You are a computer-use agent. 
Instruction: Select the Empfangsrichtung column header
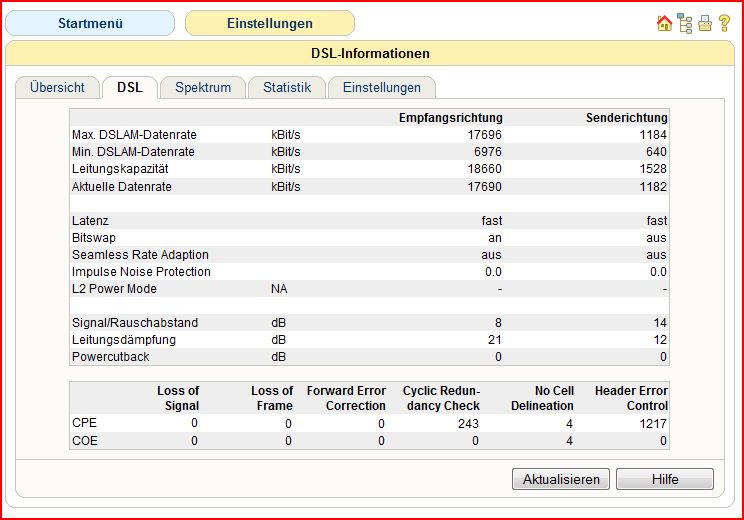[450, 118]
